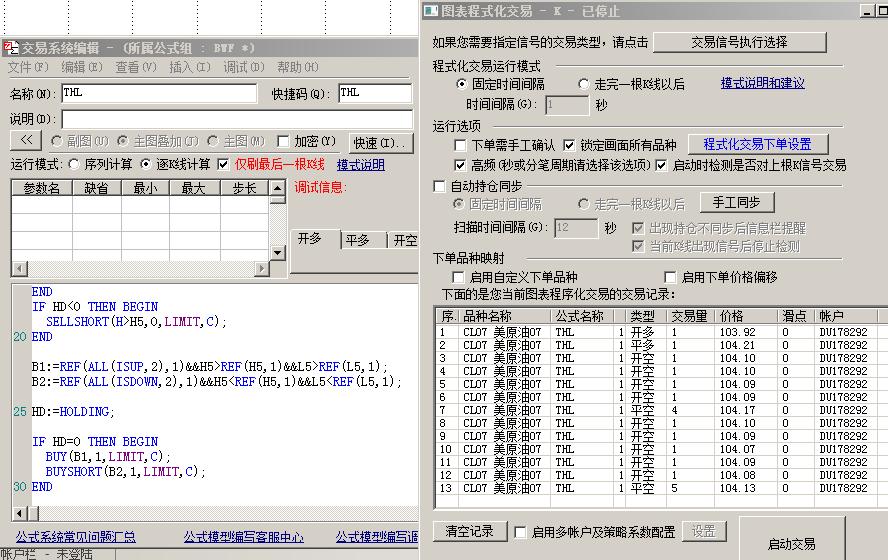Click the 图表程式化交易 window title icon

[x=430, y=11]
